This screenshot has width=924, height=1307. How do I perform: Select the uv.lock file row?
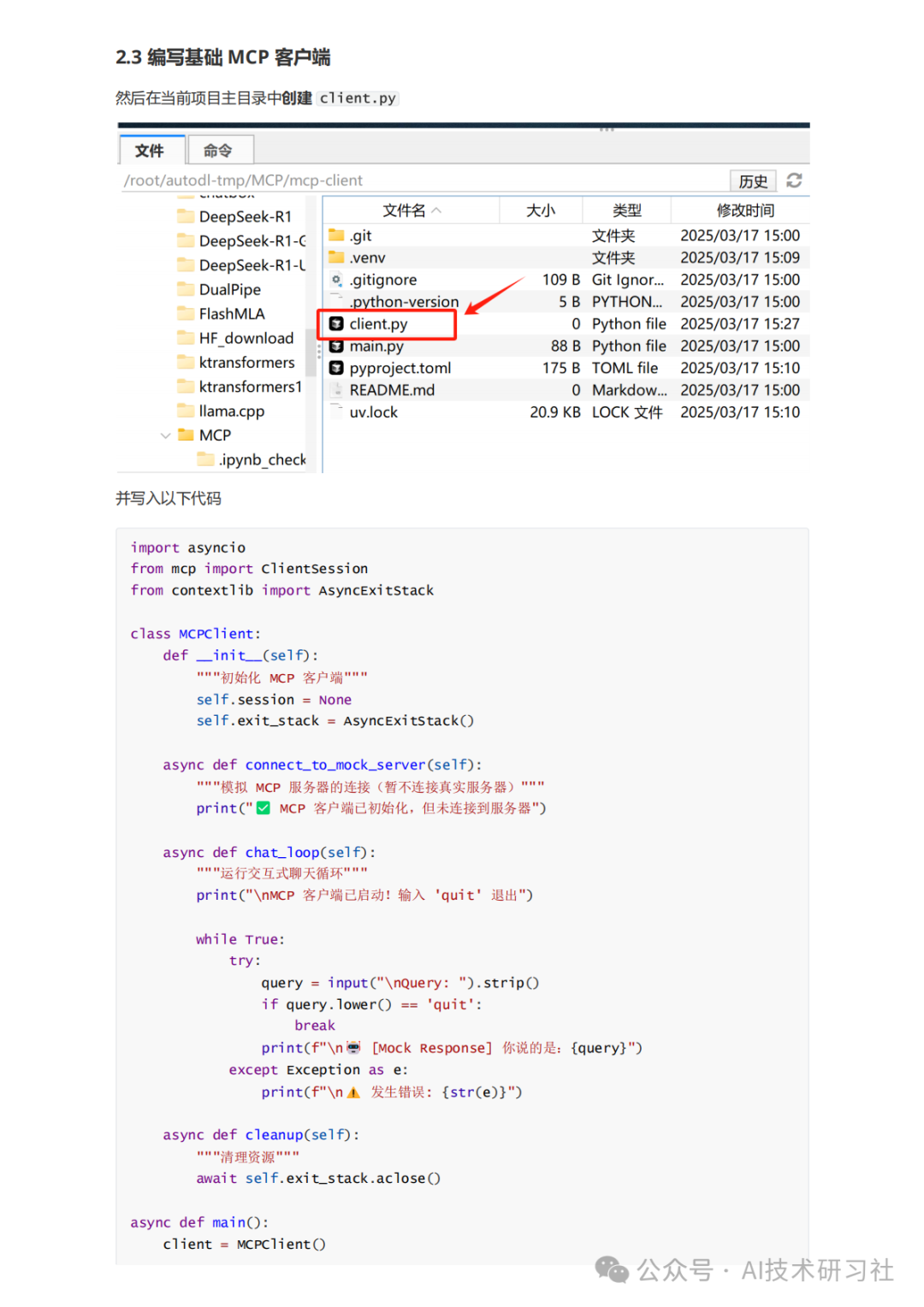coord(374,412)
